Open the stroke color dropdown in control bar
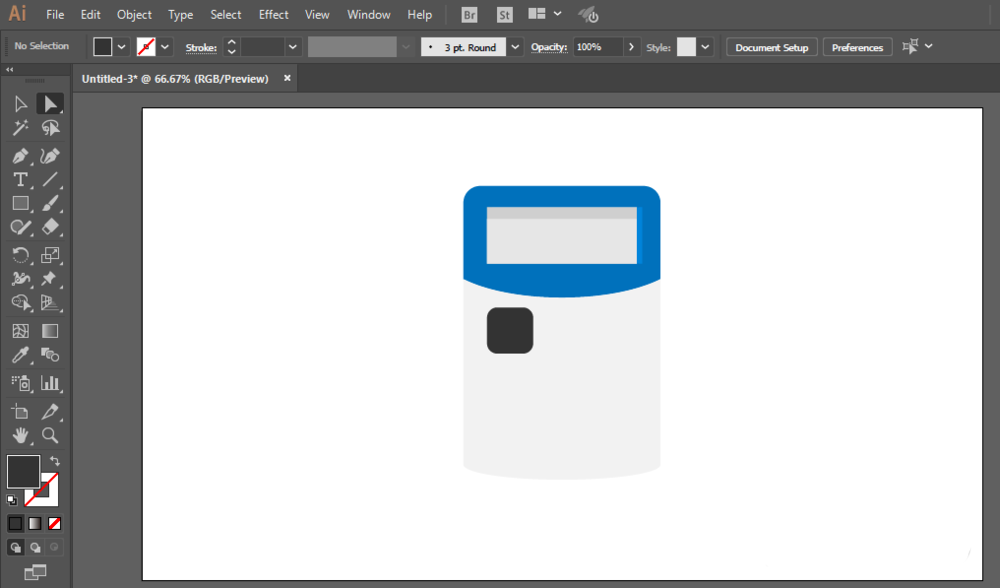Image resolution: width=1000 pixels, height=588 pixels. [165, 47]
